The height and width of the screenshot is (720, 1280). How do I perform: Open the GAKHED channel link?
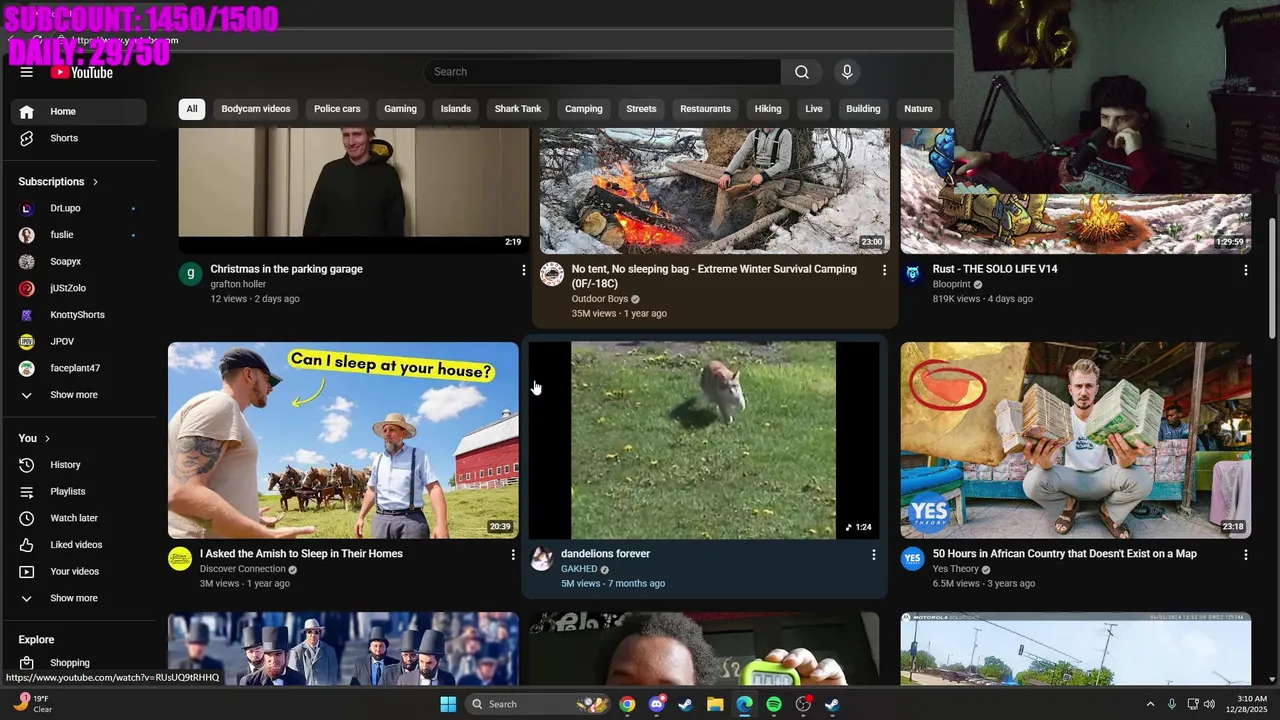pyautogui.click(x=579, y=569)
